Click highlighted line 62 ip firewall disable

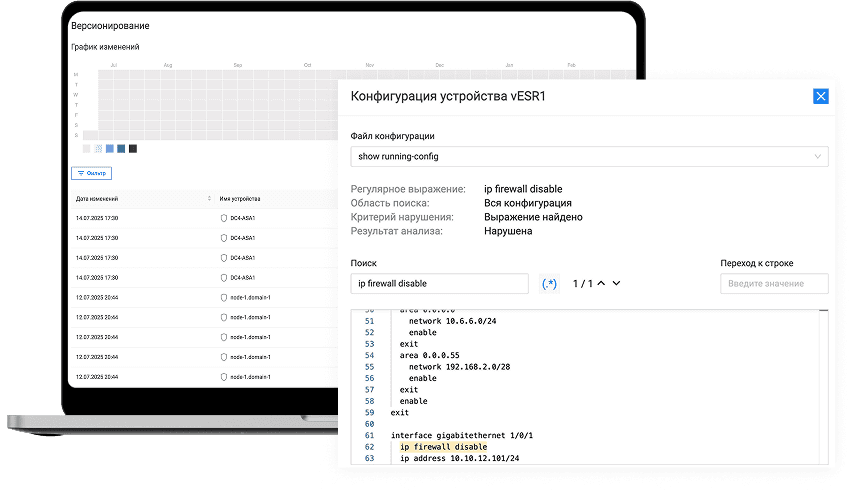point(444,447)
